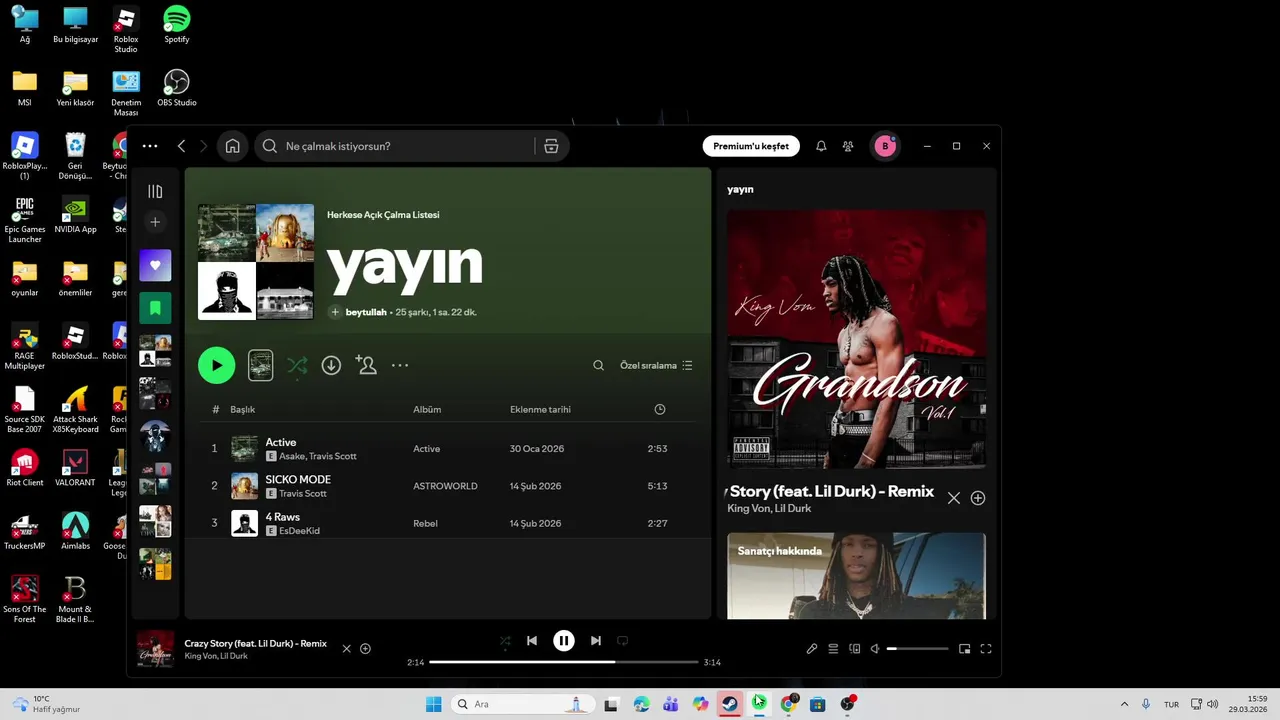Sort by the Başlık column header
The width and height of the screenshot is (1280, 720).
243,410
